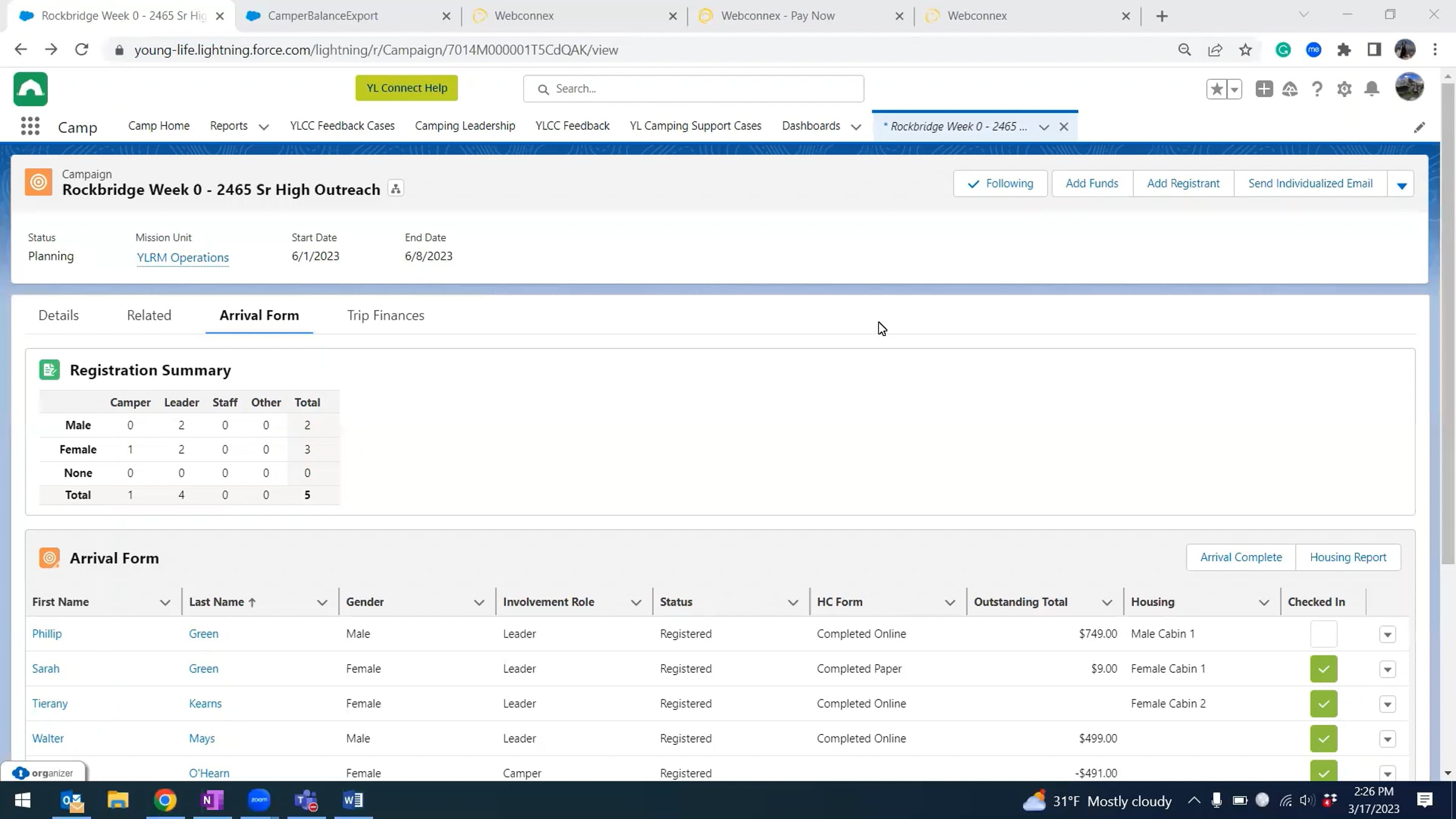The image size is (1456, 819).
Task: Open the Setup gear icon
Action: 1344,89
